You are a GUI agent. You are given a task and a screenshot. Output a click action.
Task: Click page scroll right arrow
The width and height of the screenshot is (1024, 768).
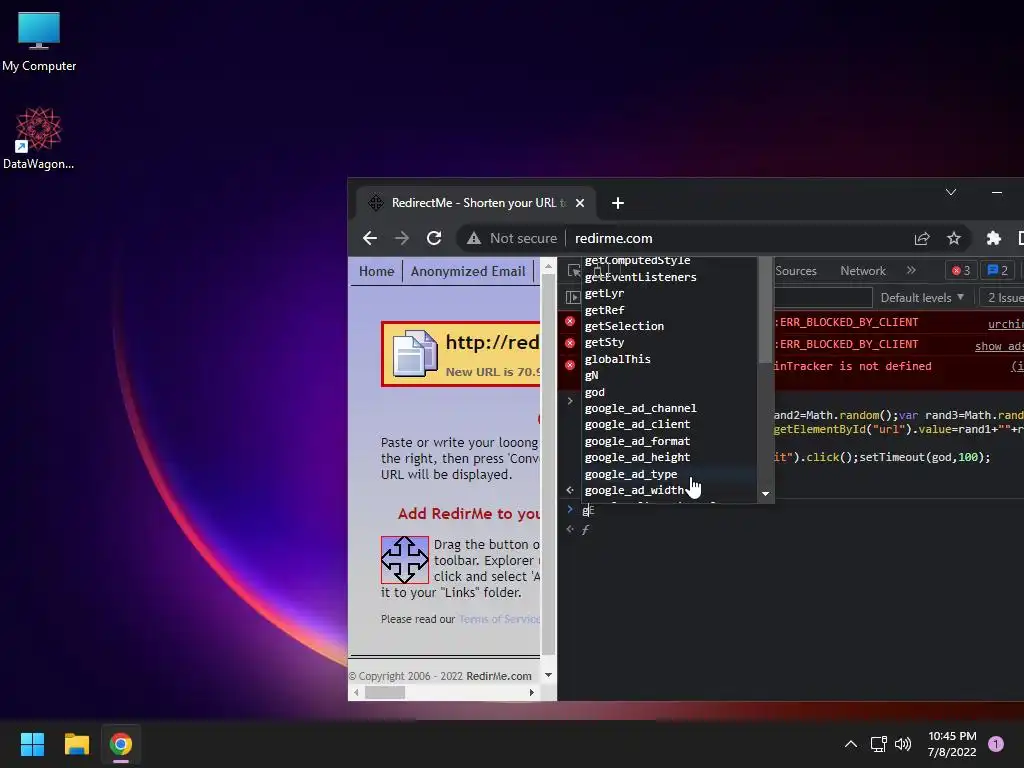(532, 692)
